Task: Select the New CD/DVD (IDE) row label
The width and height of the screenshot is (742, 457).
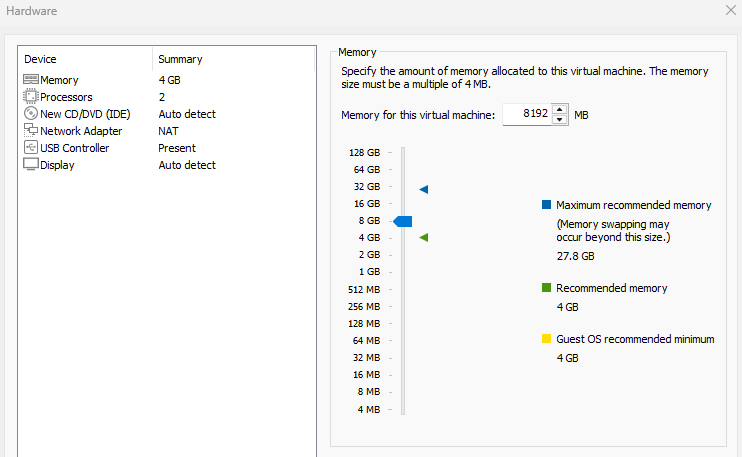Action: click(x=85, y=114)
